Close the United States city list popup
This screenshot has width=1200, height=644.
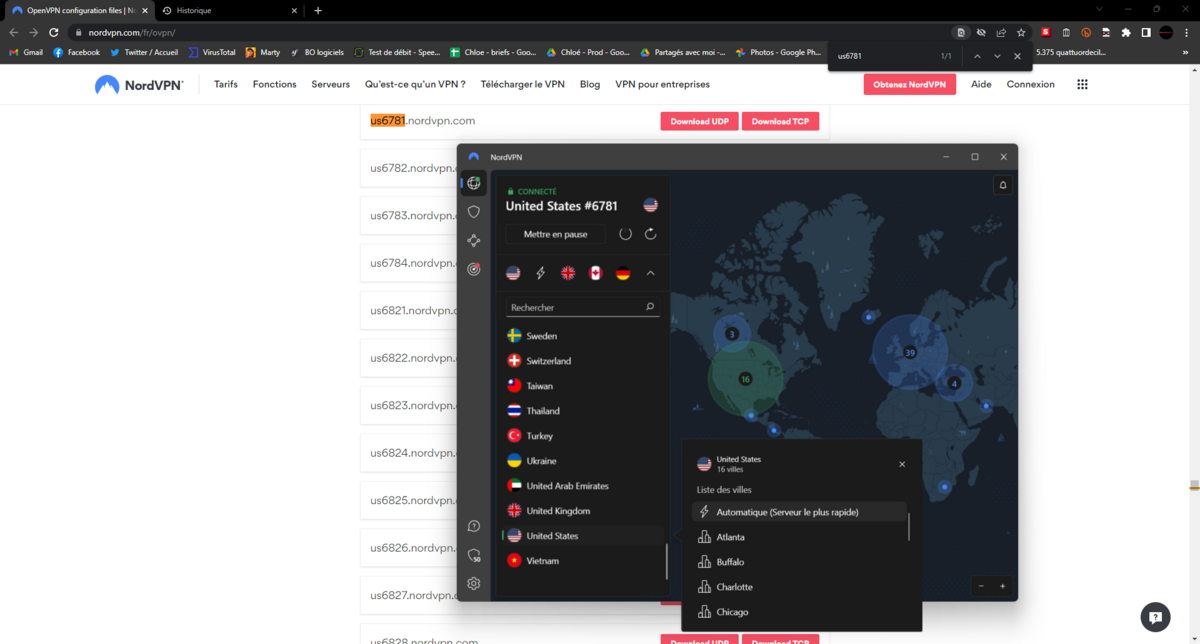[x=902, y=464]
